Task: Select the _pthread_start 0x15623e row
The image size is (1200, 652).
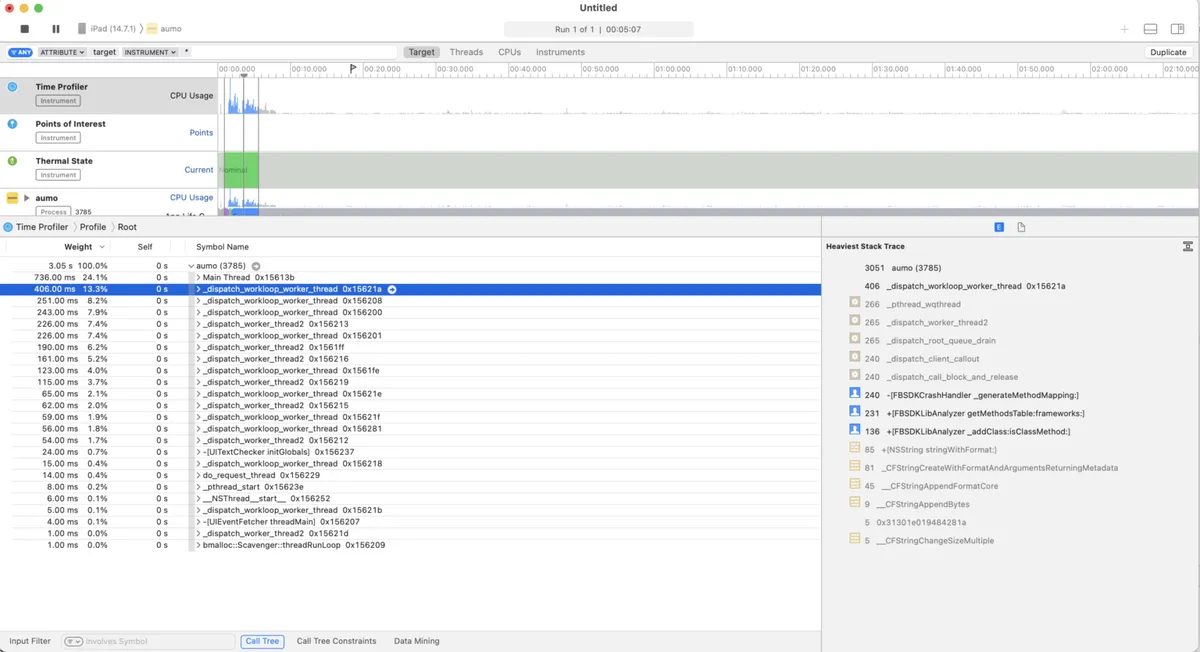Action: [x=410, y=487]
